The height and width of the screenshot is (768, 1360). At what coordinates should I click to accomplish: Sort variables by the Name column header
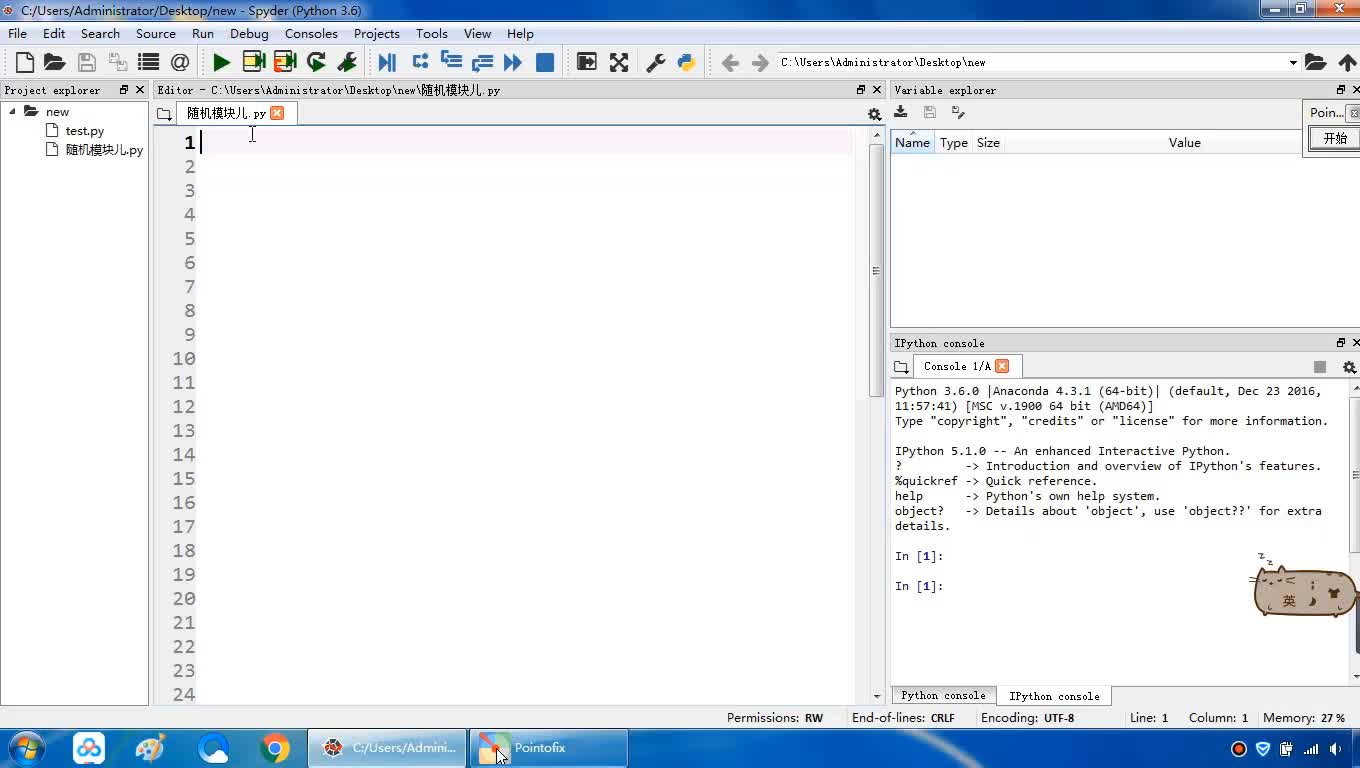[x=911, y=143]
